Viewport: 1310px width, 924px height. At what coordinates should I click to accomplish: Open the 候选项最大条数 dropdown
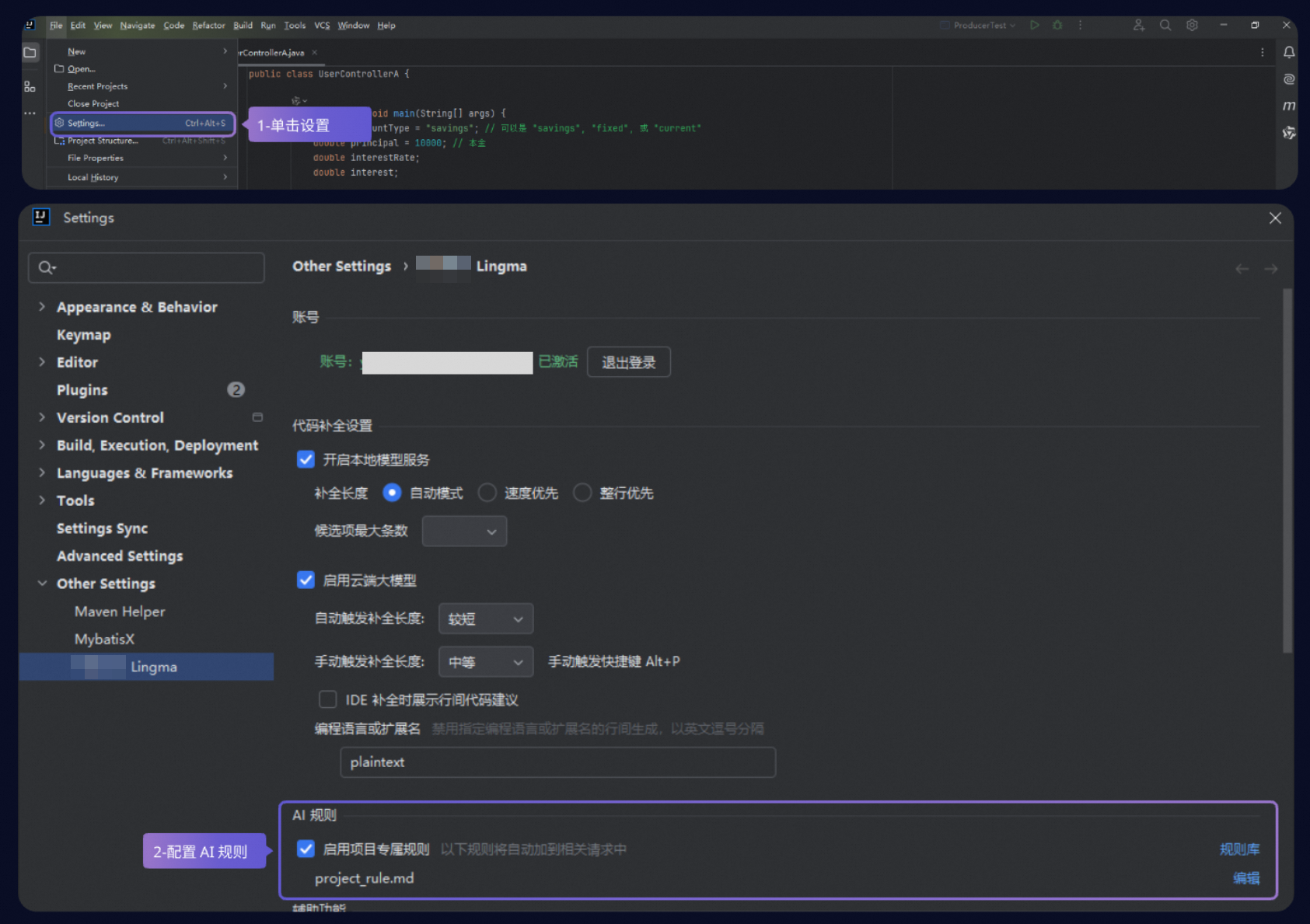point(464,532)
